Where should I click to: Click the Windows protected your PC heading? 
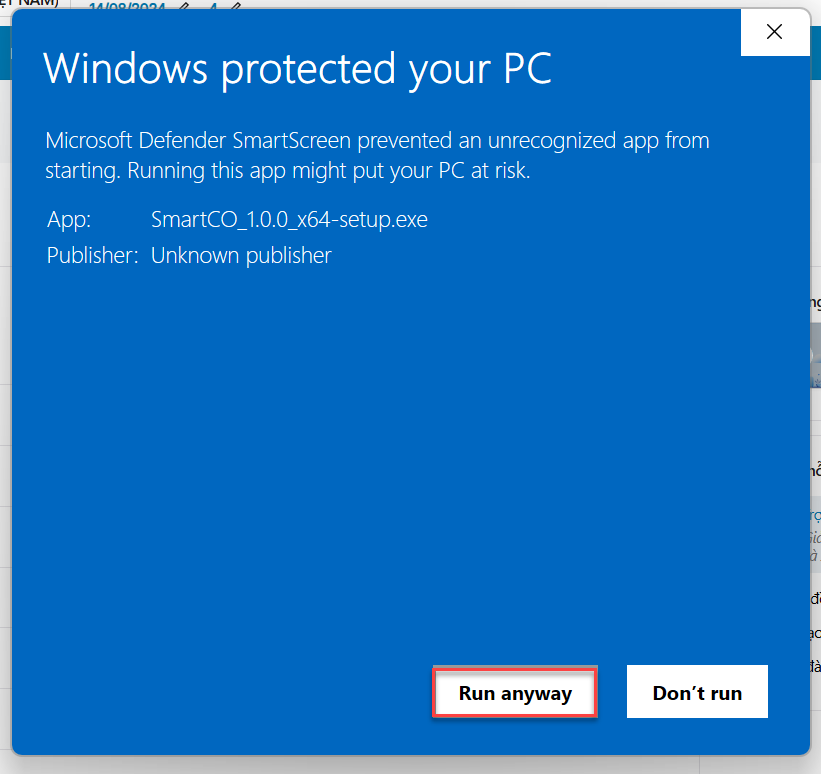click(297, 68)
